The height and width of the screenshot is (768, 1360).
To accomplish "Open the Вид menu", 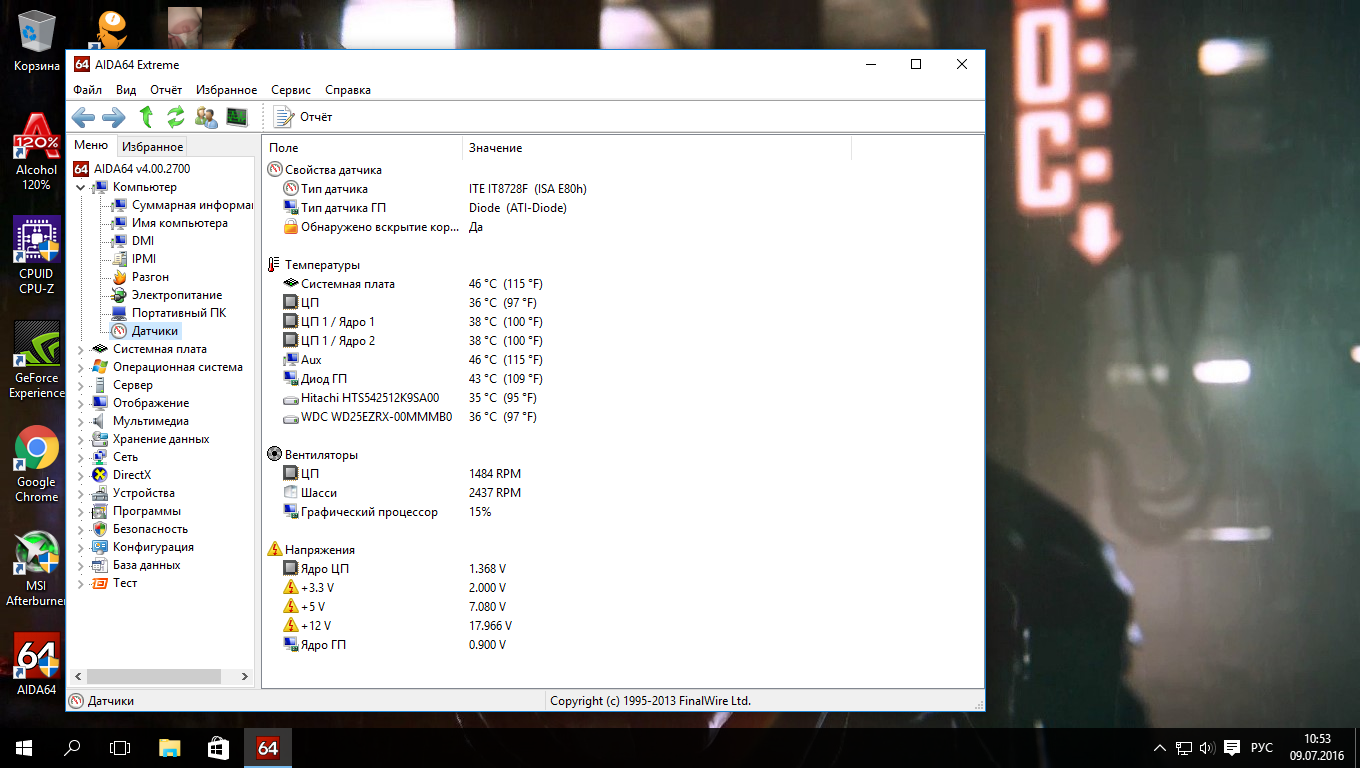I will point(126,90).
